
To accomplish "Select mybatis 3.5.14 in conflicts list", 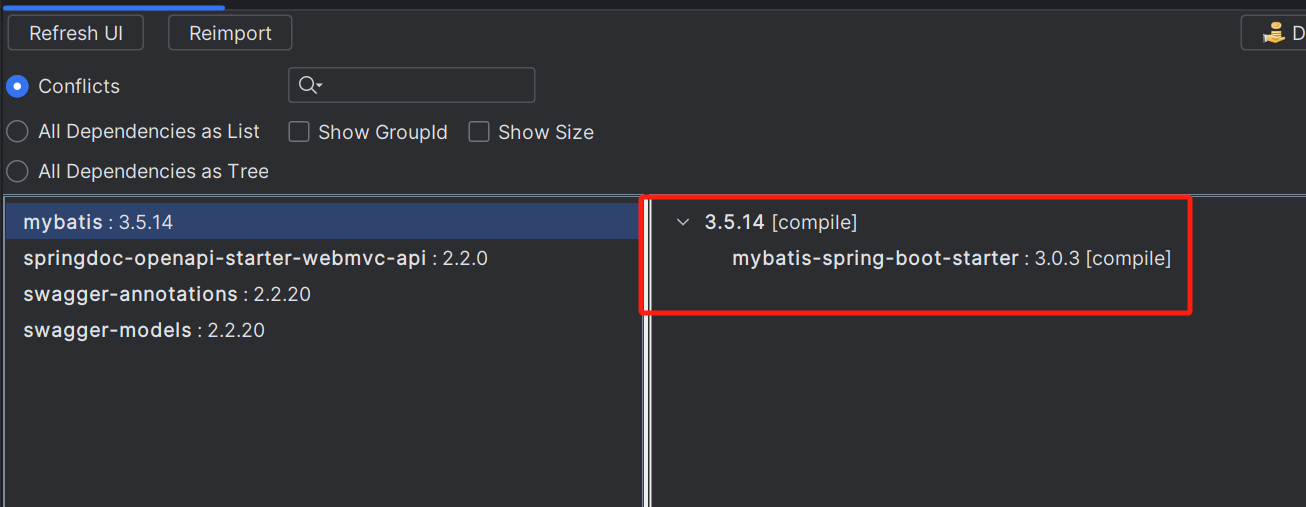I will click(x=322, y=222).
